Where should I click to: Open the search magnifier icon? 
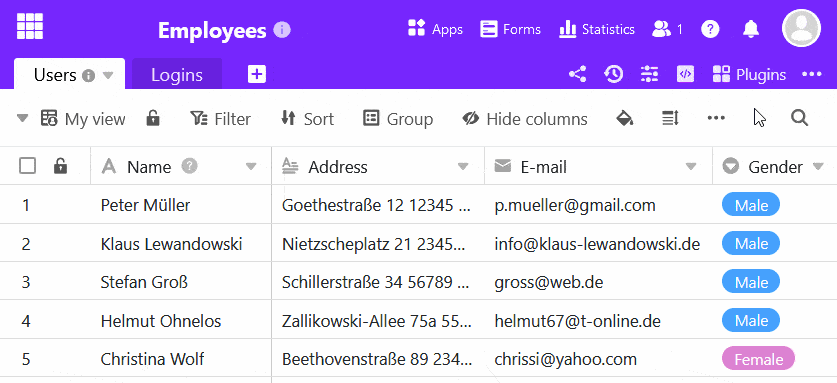click(799, 118)
